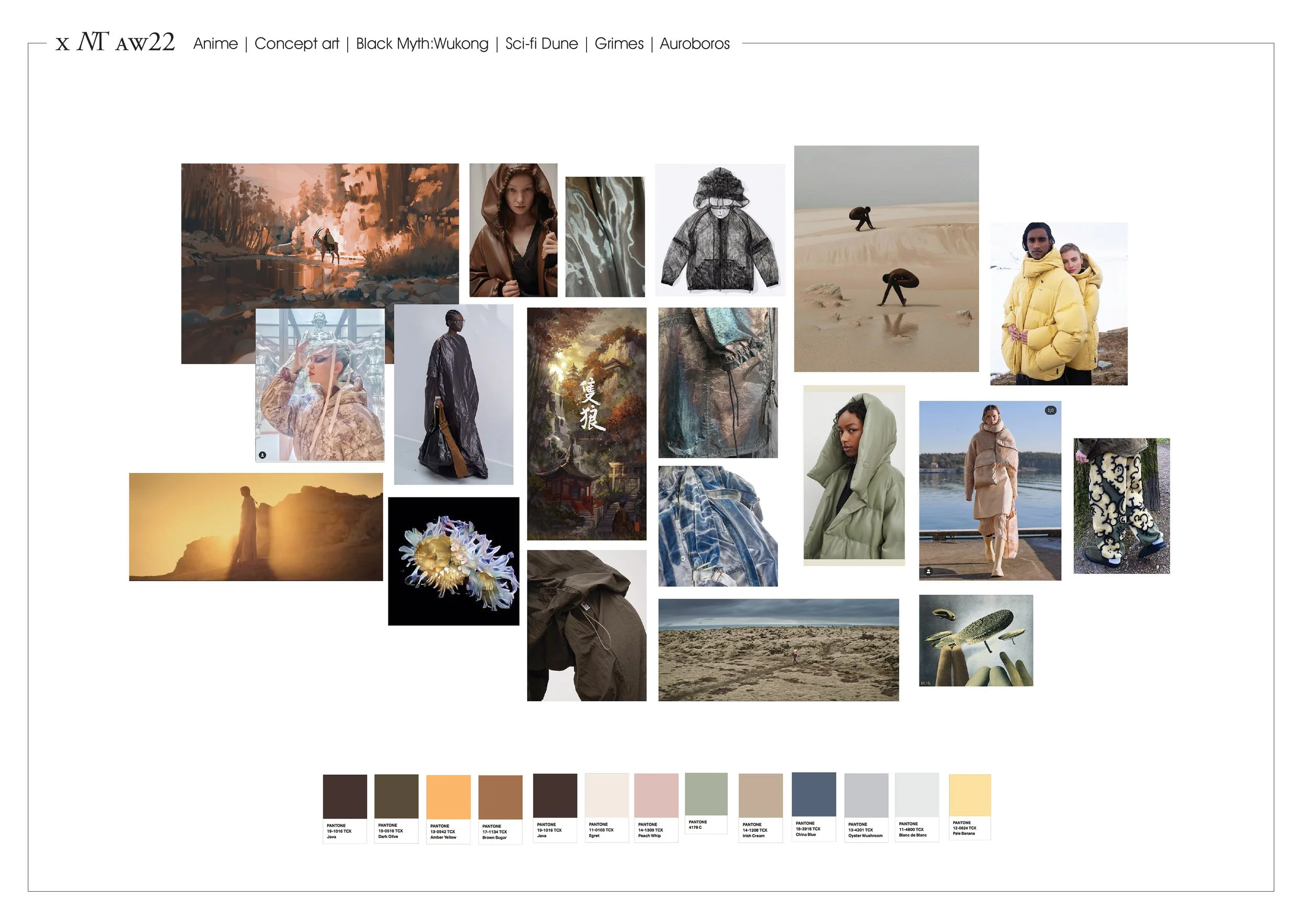Choose the Oyster Mushroom Pantone swatch
Screen dimensions: 1307x924
pos(866,808)
